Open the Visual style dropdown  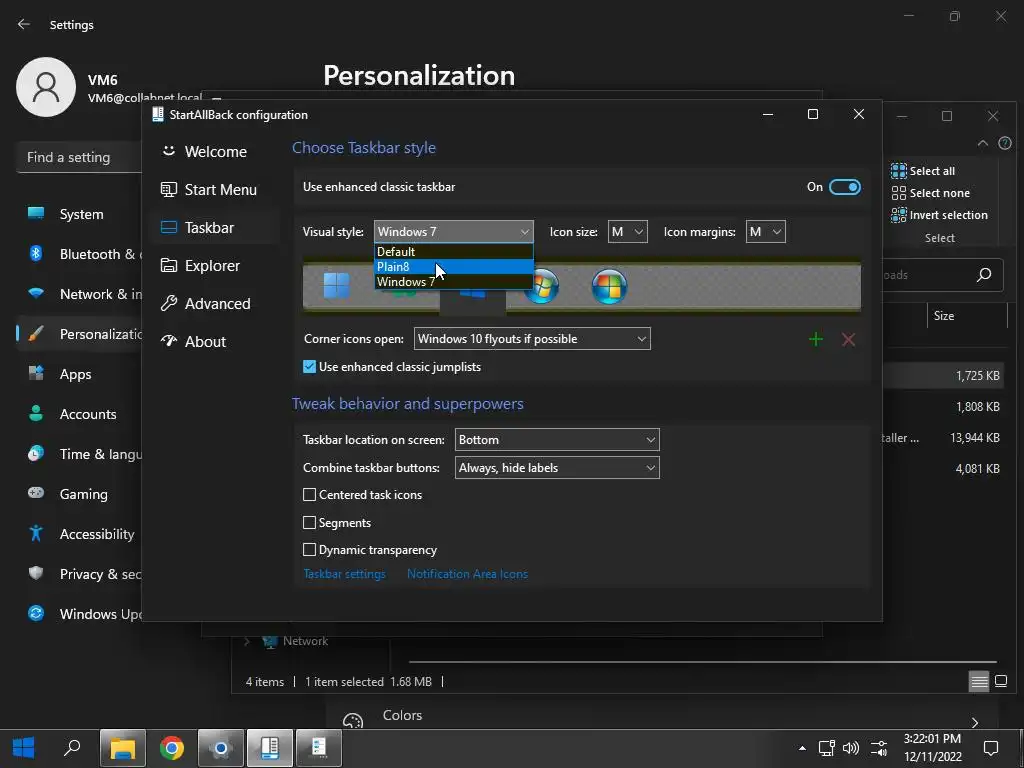[x=453, y=232]
